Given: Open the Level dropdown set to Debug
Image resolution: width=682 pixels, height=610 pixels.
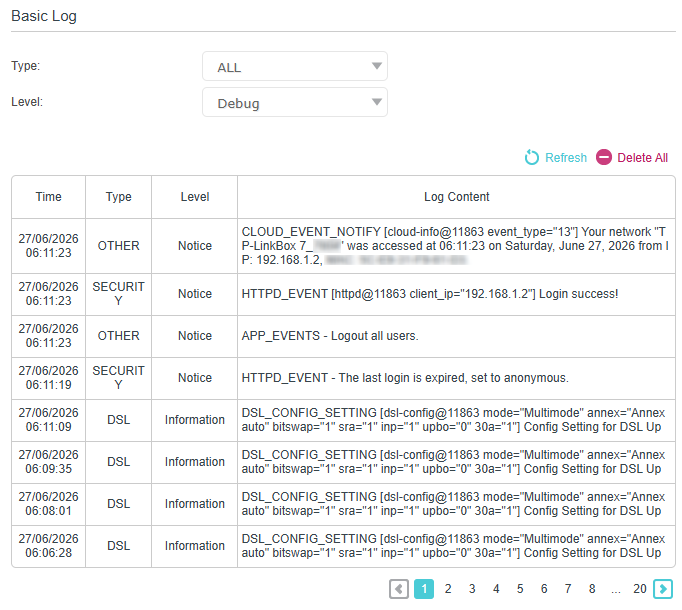Looking at the screenshot, I should coord(295,102).
